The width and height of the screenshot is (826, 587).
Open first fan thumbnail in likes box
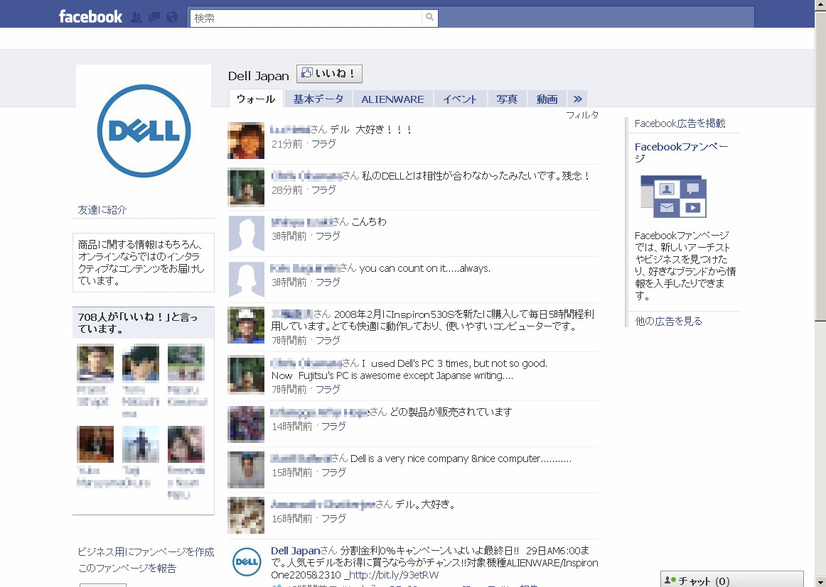tap(95, 363)
